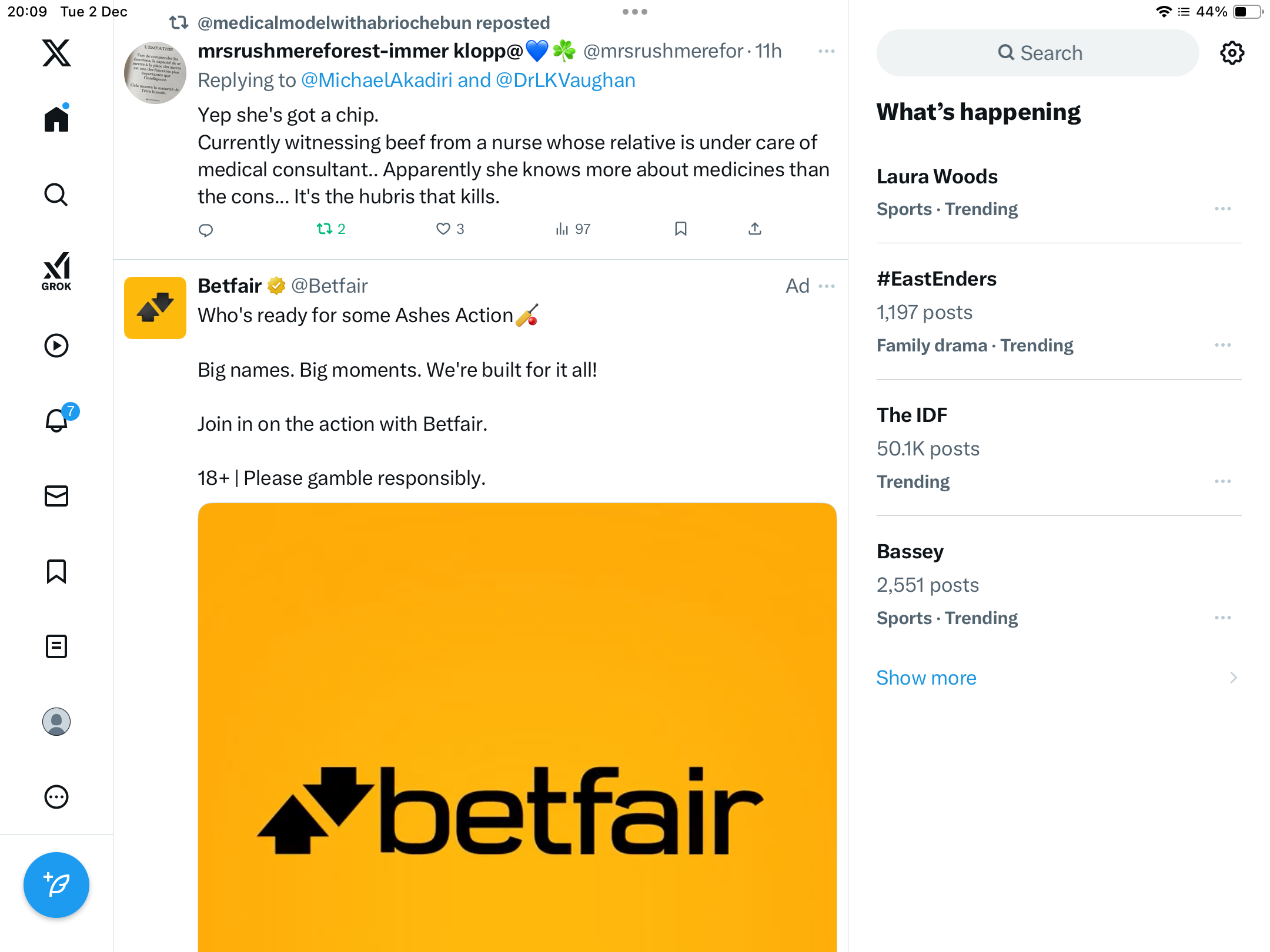This screenshot has width=1270, height=952.
Task: Open options for #EastEnders trend
Action: click(1222, 345)
